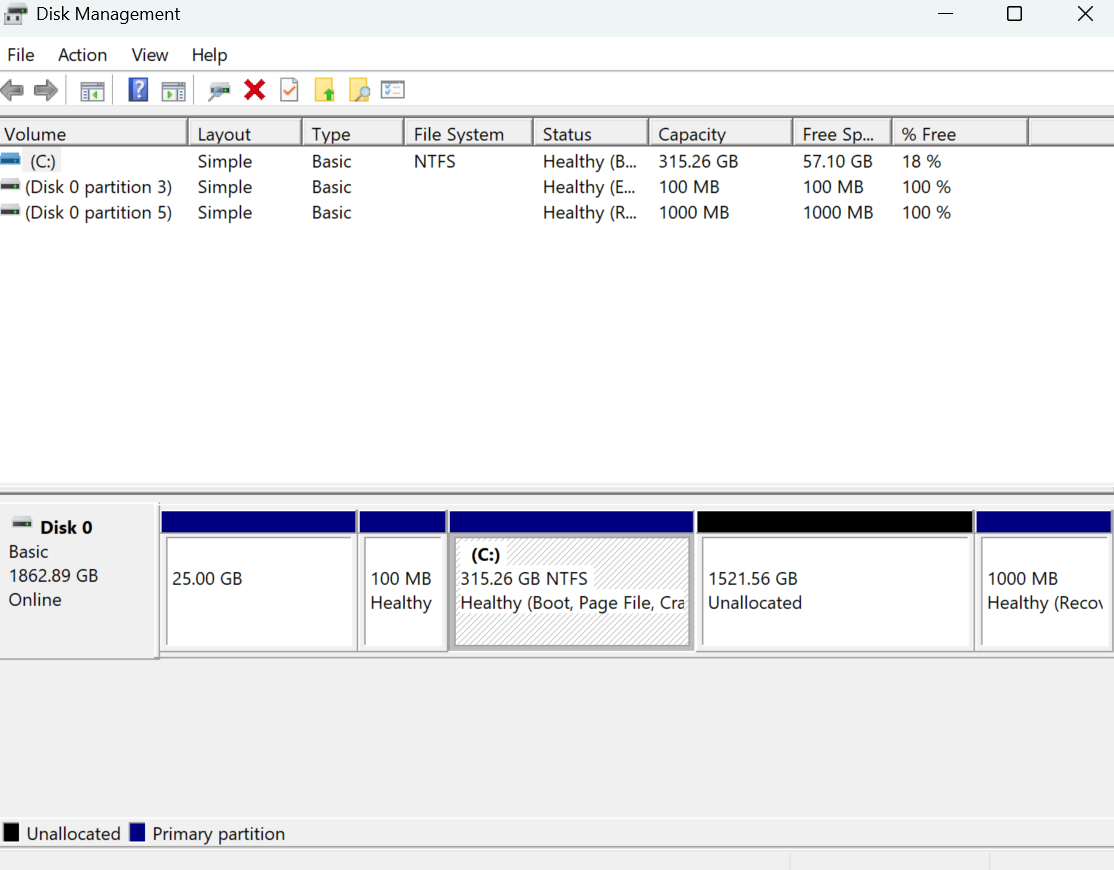
Task: Open the File menu
Action: click(20, 55)
